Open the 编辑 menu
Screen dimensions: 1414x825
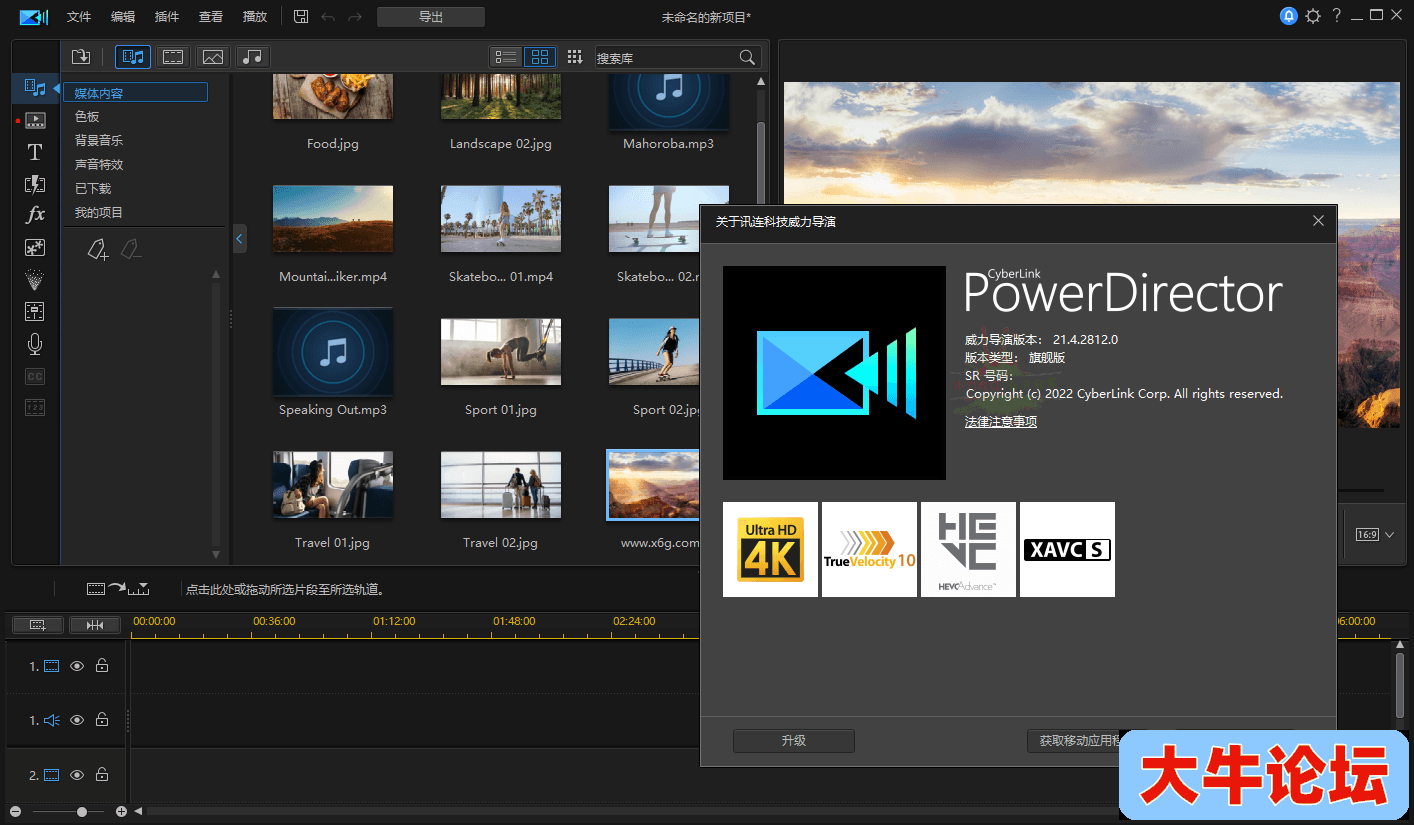click(123, 17)
